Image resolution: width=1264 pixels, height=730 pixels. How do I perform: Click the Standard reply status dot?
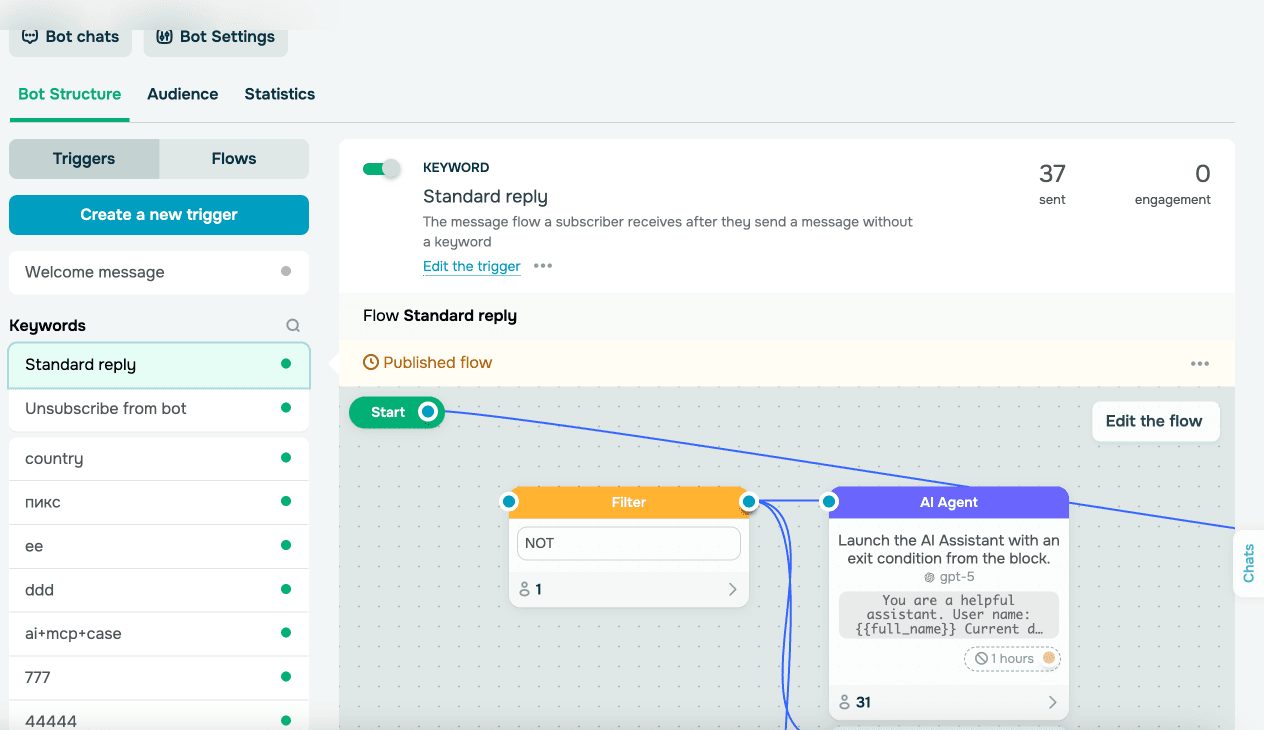click(286, 364)
